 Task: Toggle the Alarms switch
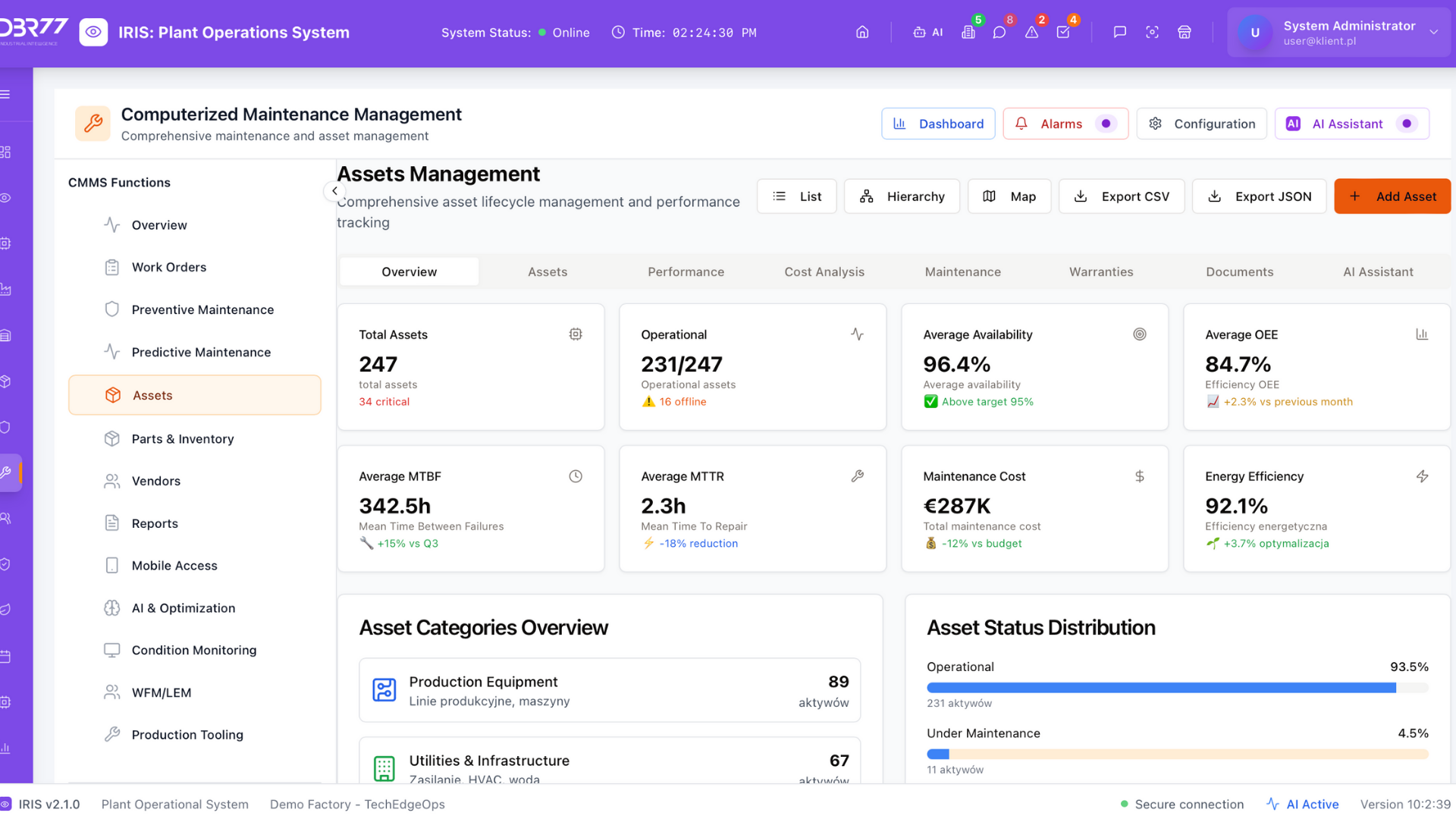(x=1106, y=124)
